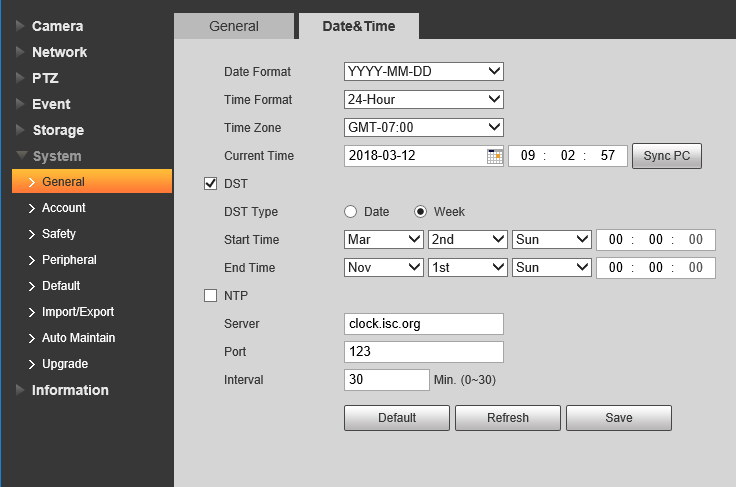
Task: Click the current time minute value 02
Action: pos(567,156)
